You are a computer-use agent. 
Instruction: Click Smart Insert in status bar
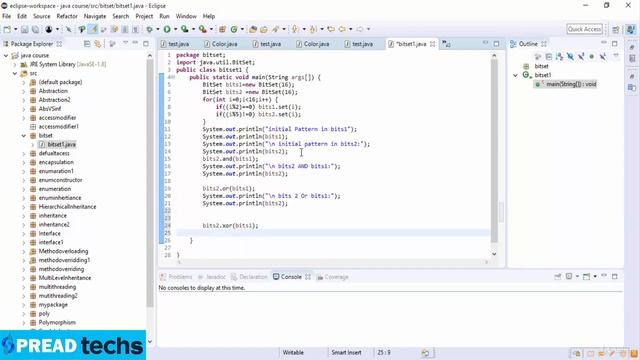coord(346,352)
